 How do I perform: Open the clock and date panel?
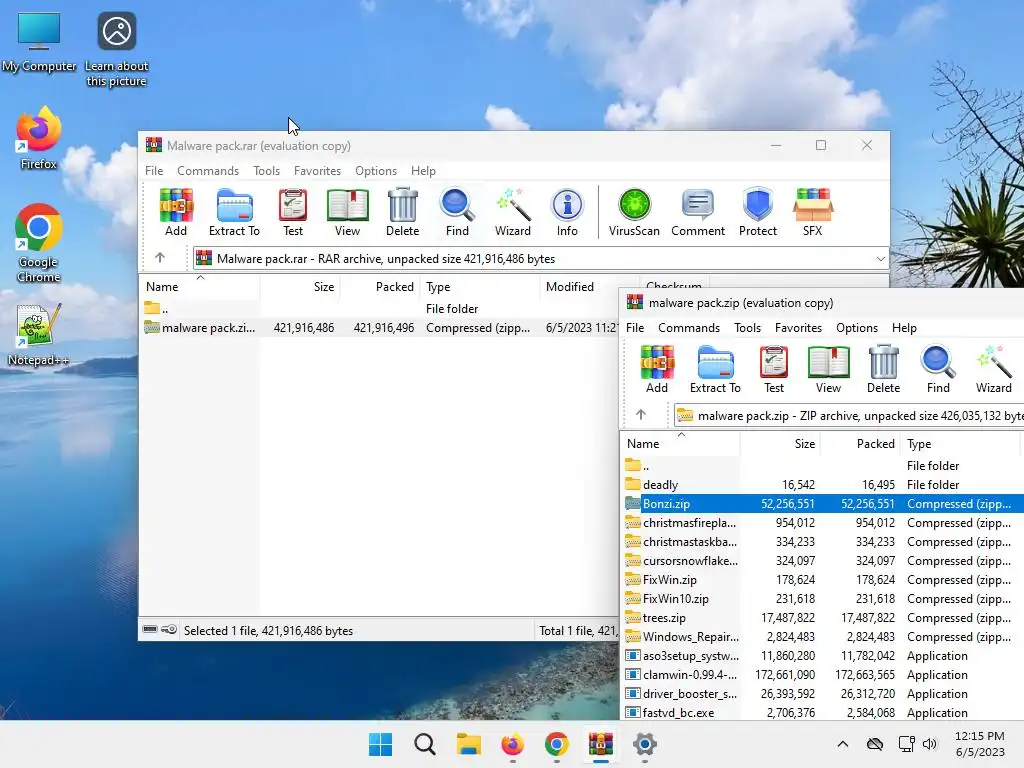pyautogui.click(x=980, y=744)
